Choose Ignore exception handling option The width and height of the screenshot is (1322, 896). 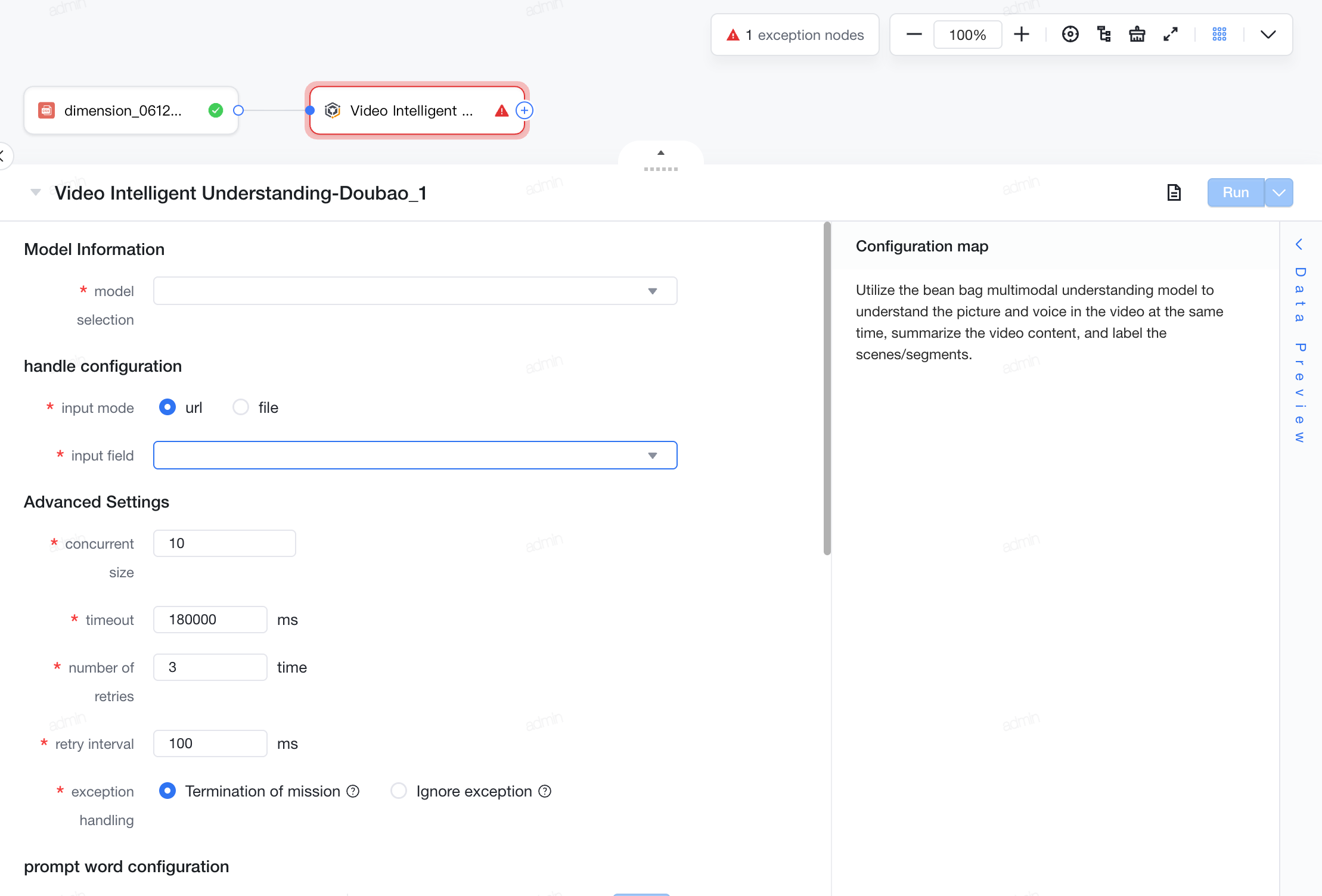point(399,791)
